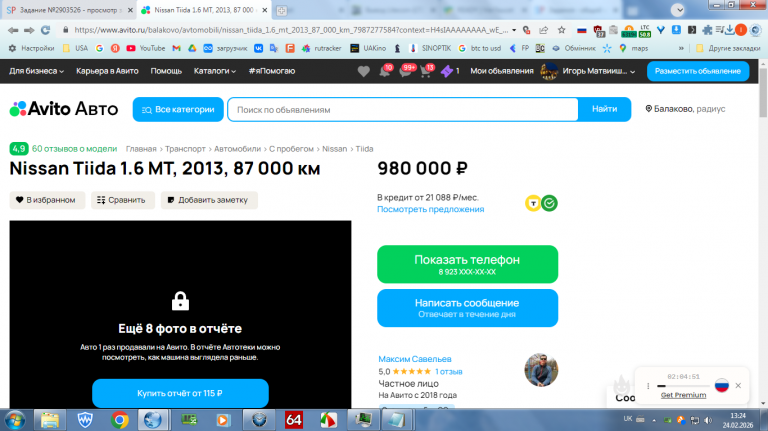The width and height of the screenshot is (768, 431).
Task: Expand the Каталоги dropdown
Action: 215,71
